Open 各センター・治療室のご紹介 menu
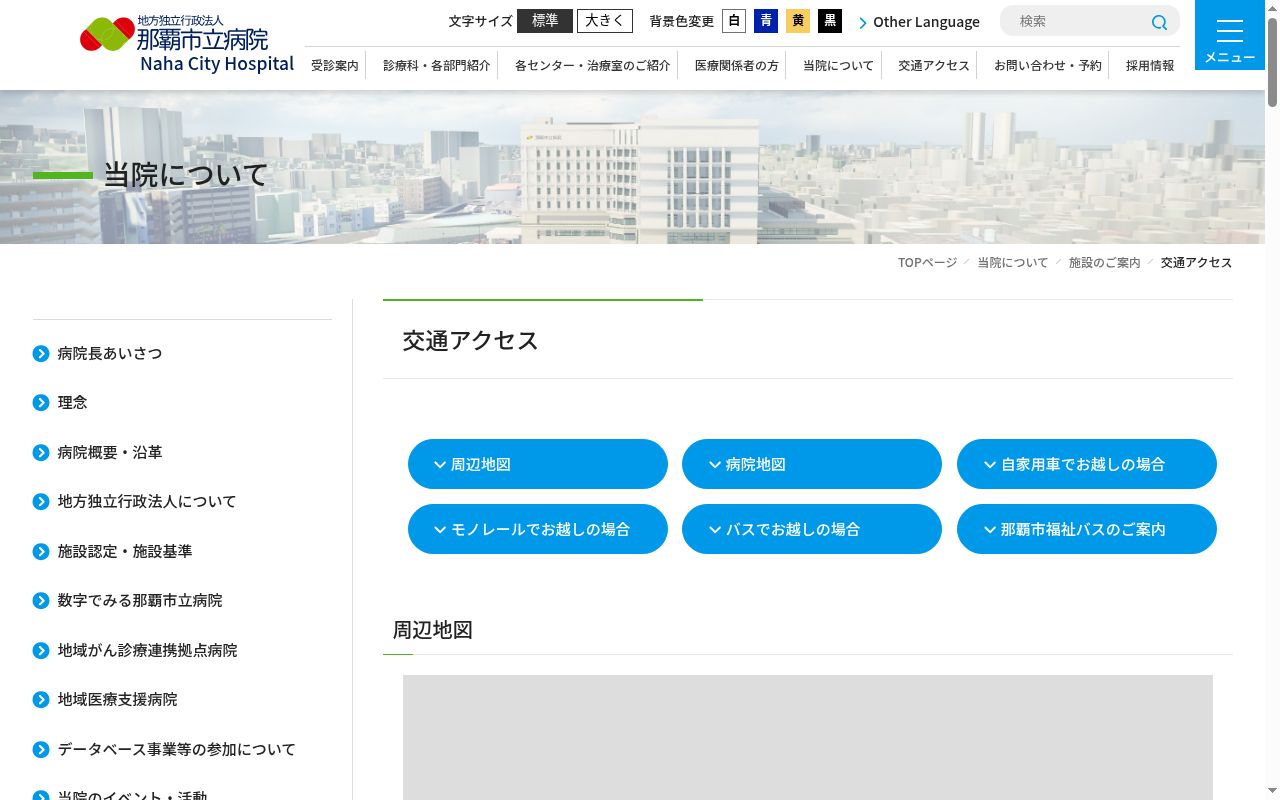 click(x=593, y=65)
